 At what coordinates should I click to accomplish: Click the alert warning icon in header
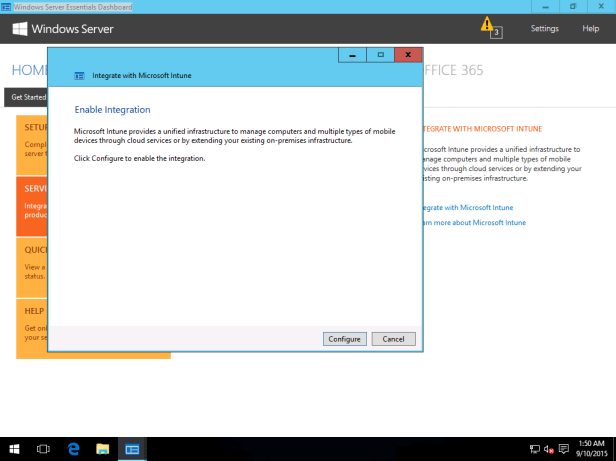click(x=487, y=25)
